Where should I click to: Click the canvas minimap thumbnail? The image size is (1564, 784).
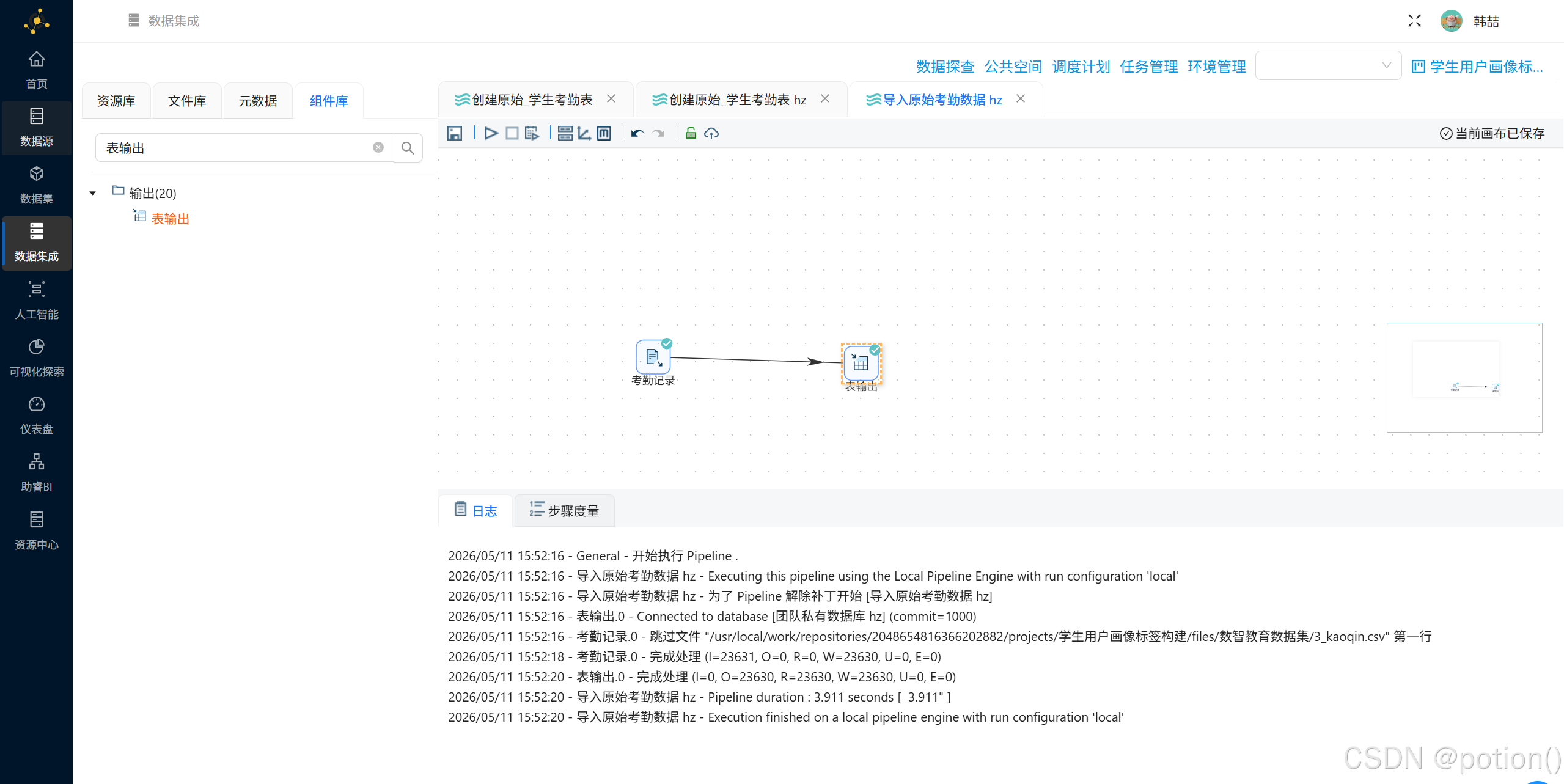point(1464,378)
